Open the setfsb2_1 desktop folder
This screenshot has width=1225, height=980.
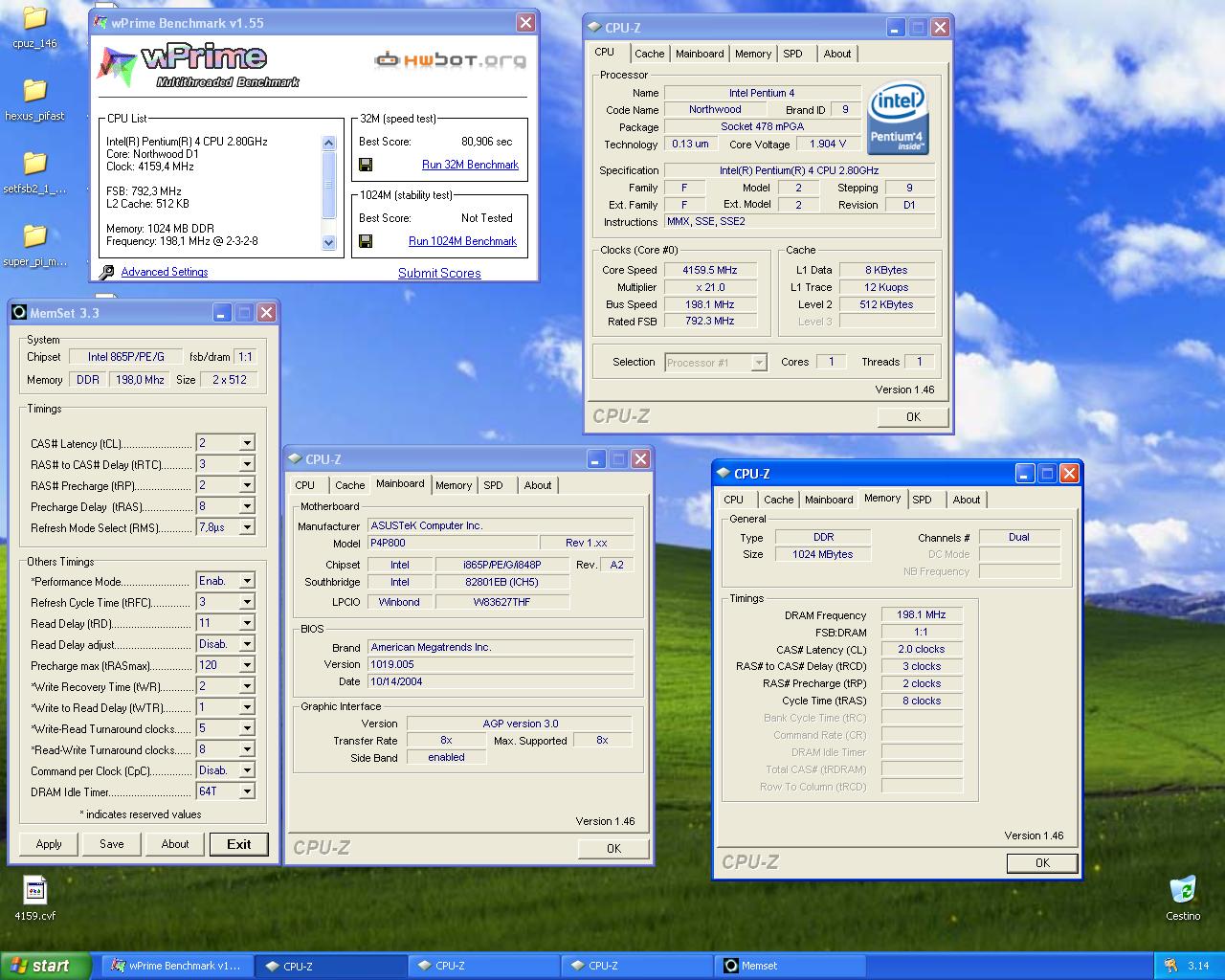[x=34, y=164]
